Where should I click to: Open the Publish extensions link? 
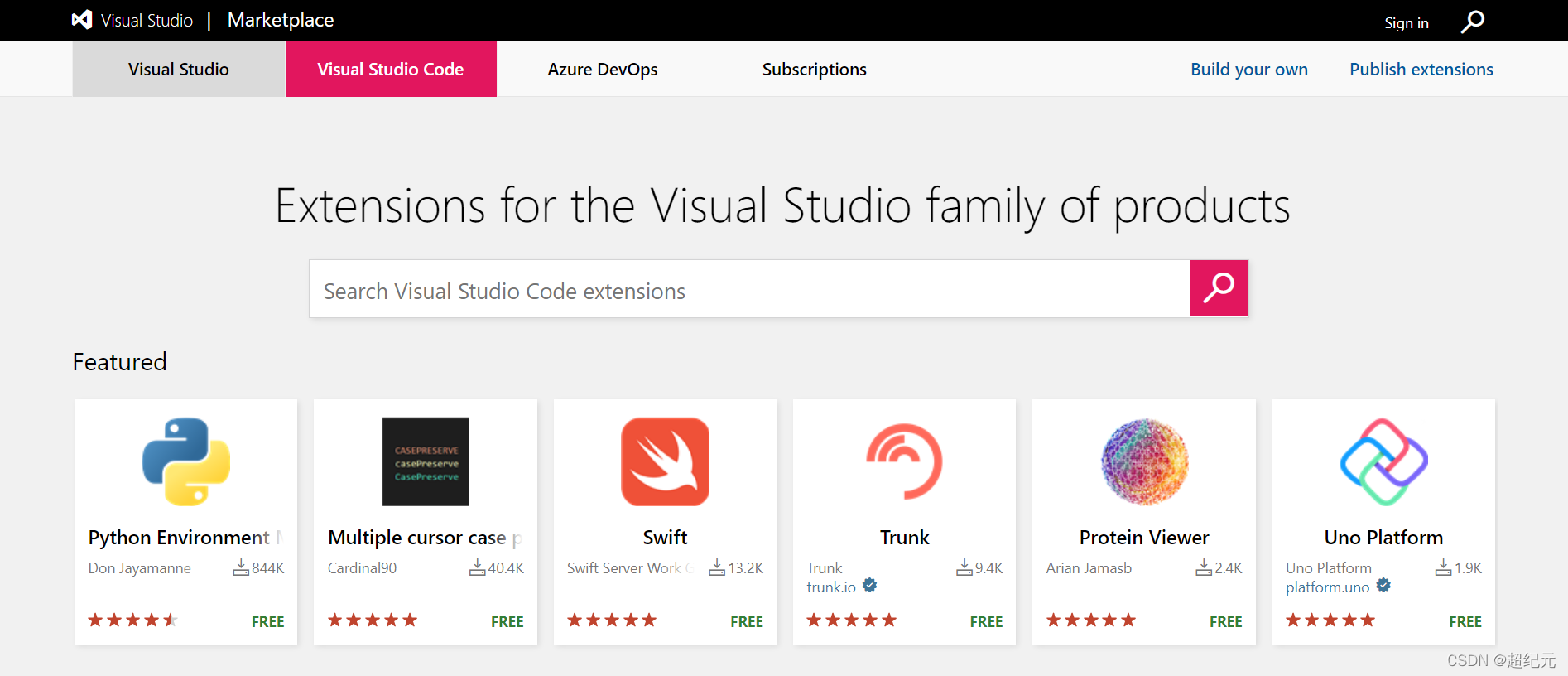(x=1421, y=70)
